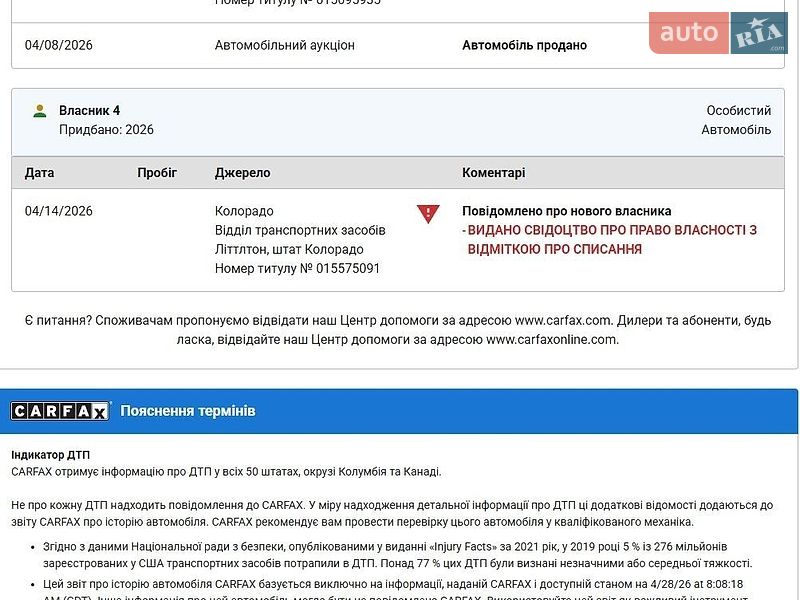Click the sentence about 50 штатах coverage

pyautogui.click(x=226, y=471)
